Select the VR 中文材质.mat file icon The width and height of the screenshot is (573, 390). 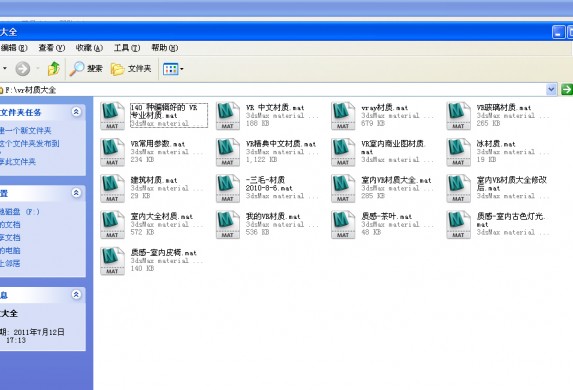click(228, 116)
